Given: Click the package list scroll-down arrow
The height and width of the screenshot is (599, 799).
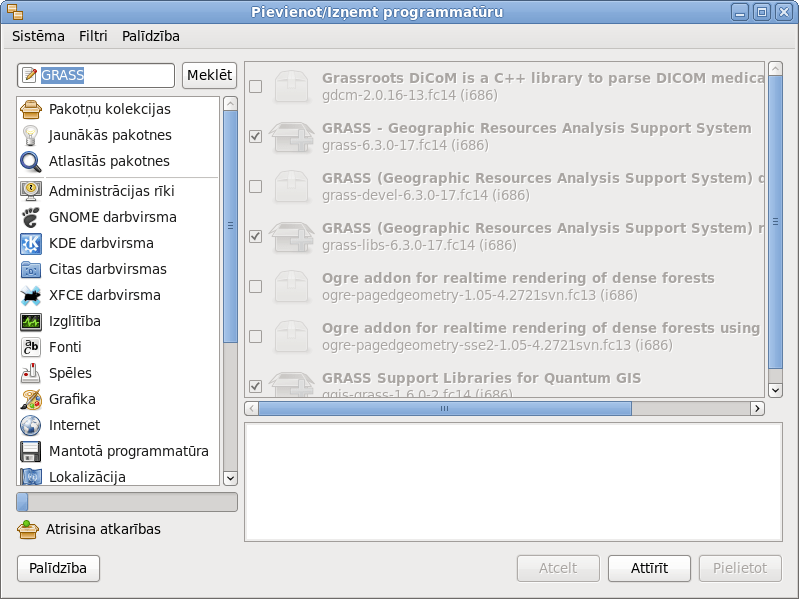Looking at the screenshot, I should [775, 390].
